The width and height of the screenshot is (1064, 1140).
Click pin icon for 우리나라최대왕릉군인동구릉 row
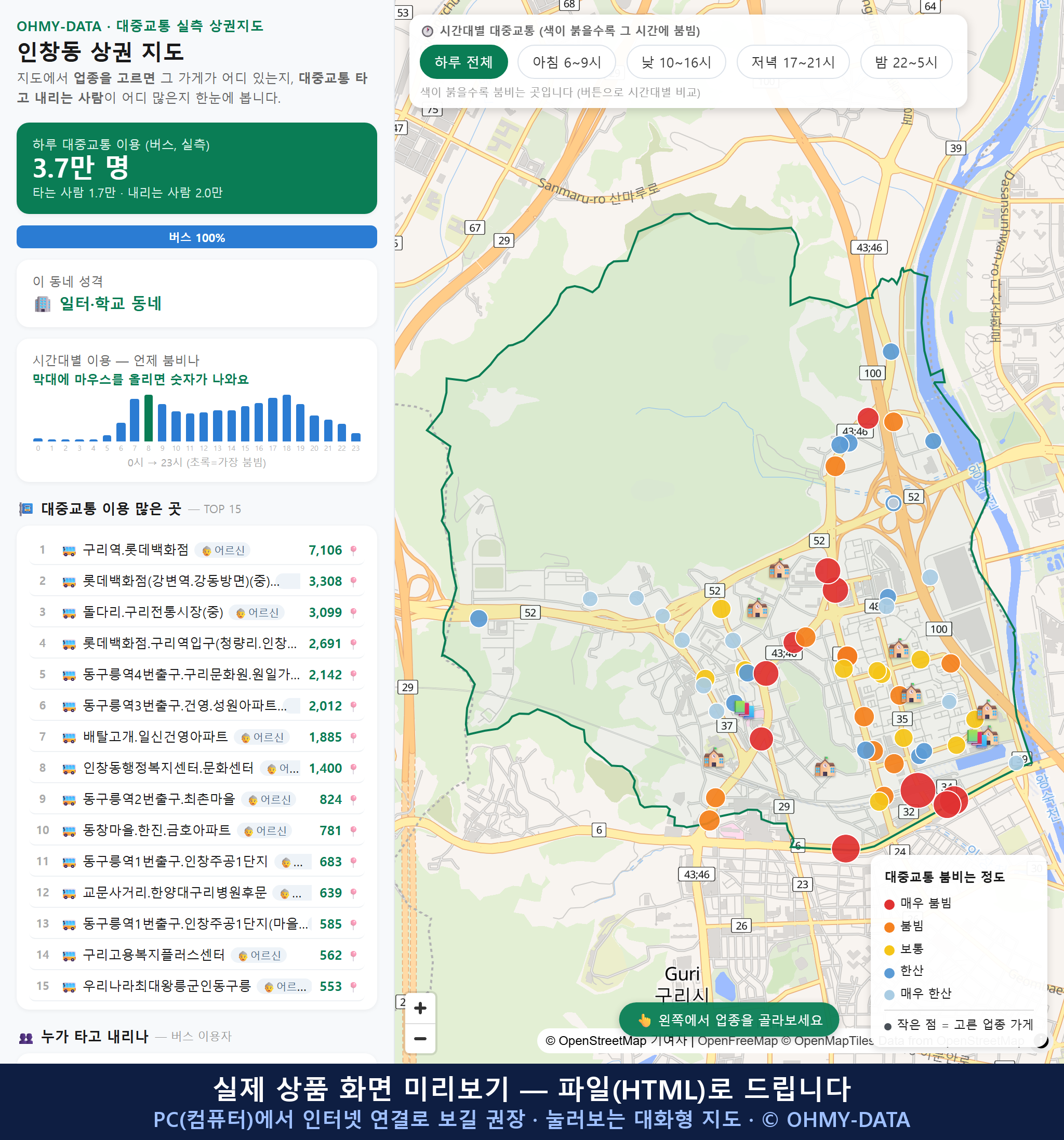353,986
